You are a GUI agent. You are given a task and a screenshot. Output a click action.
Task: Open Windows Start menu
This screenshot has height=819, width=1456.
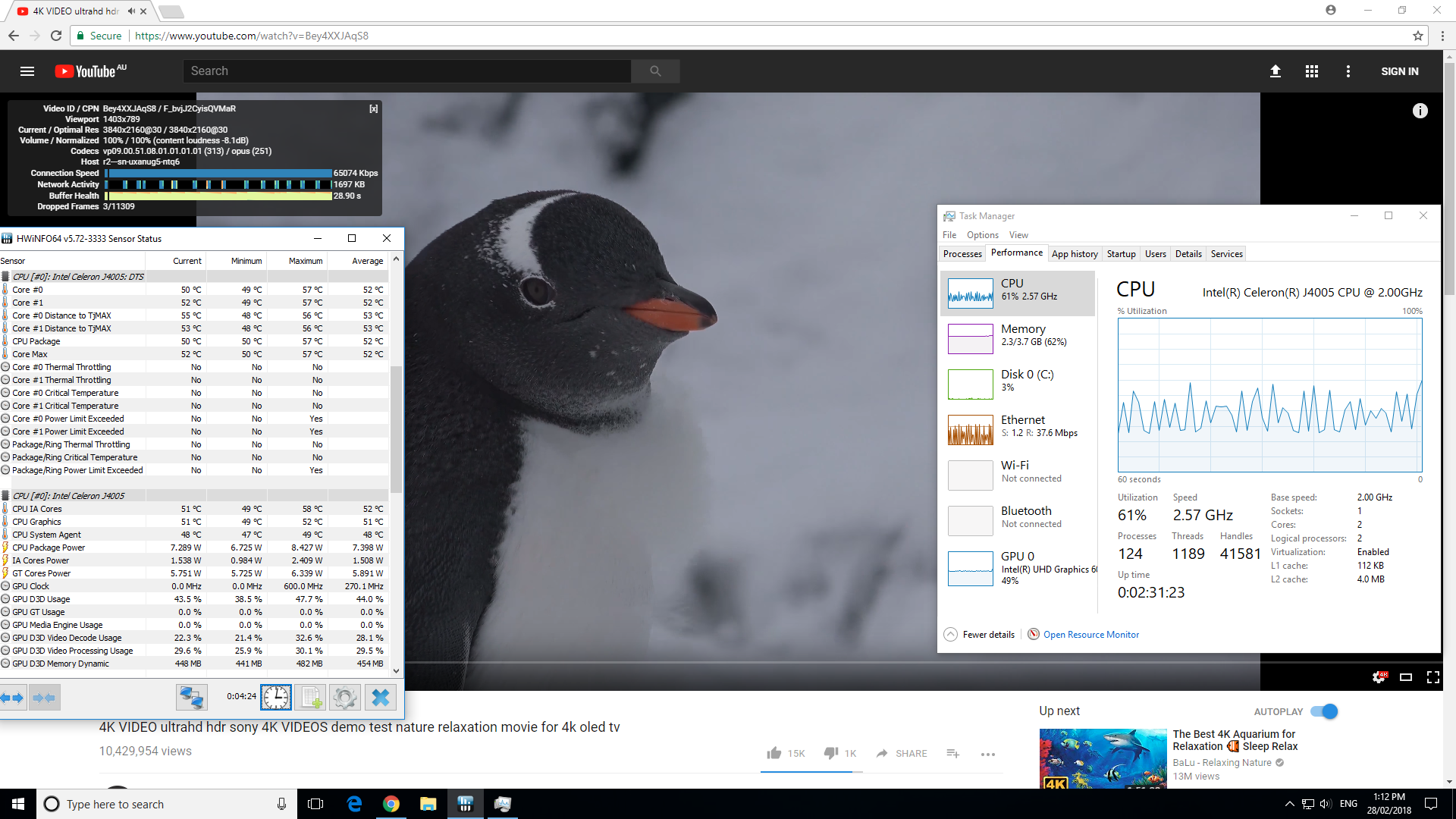pos(18,804)
